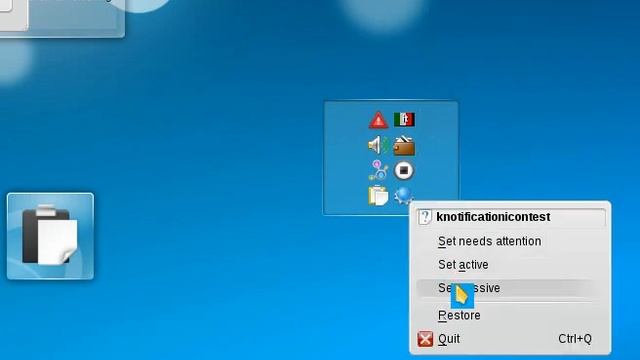Viewport: 640px width, 360px height.
Task: Click the knotificationicontest menu title
Action: (493, 217)
